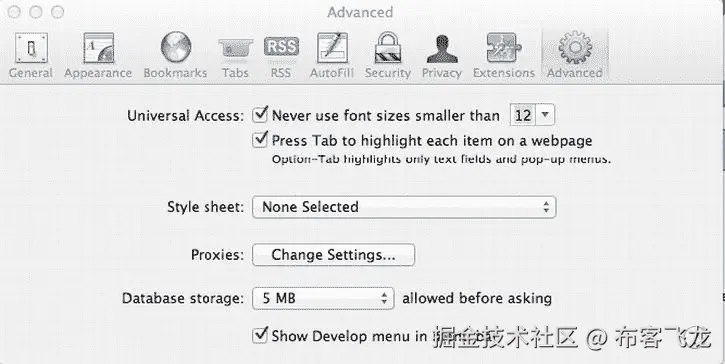Open the Style sheet None Selected dropdown
This screenshot has width=725, height=364.
pos(404,207)
